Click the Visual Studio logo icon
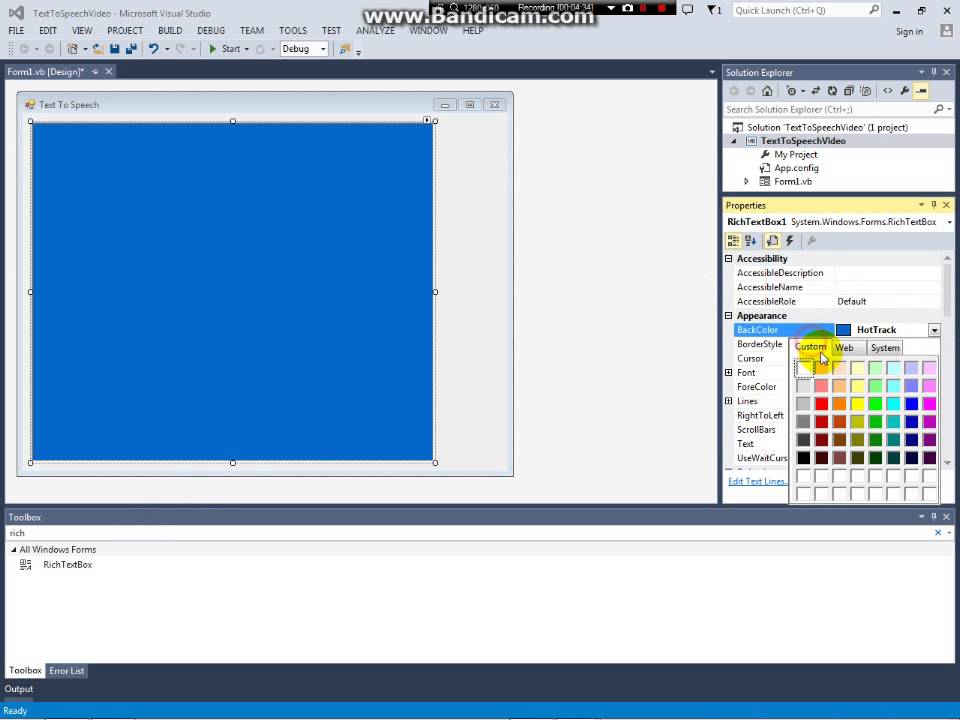This screenshot has height=720, width=960. pos(17,13)
